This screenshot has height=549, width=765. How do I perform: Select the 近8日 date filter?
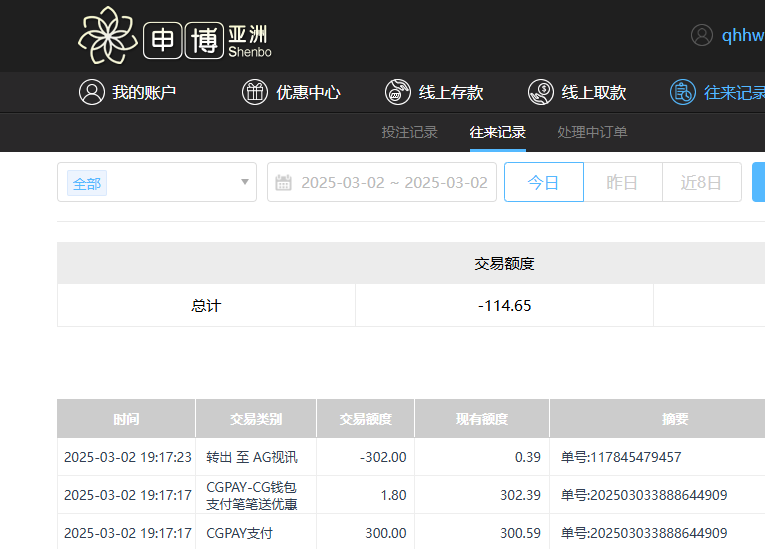[x=701, y=183]
